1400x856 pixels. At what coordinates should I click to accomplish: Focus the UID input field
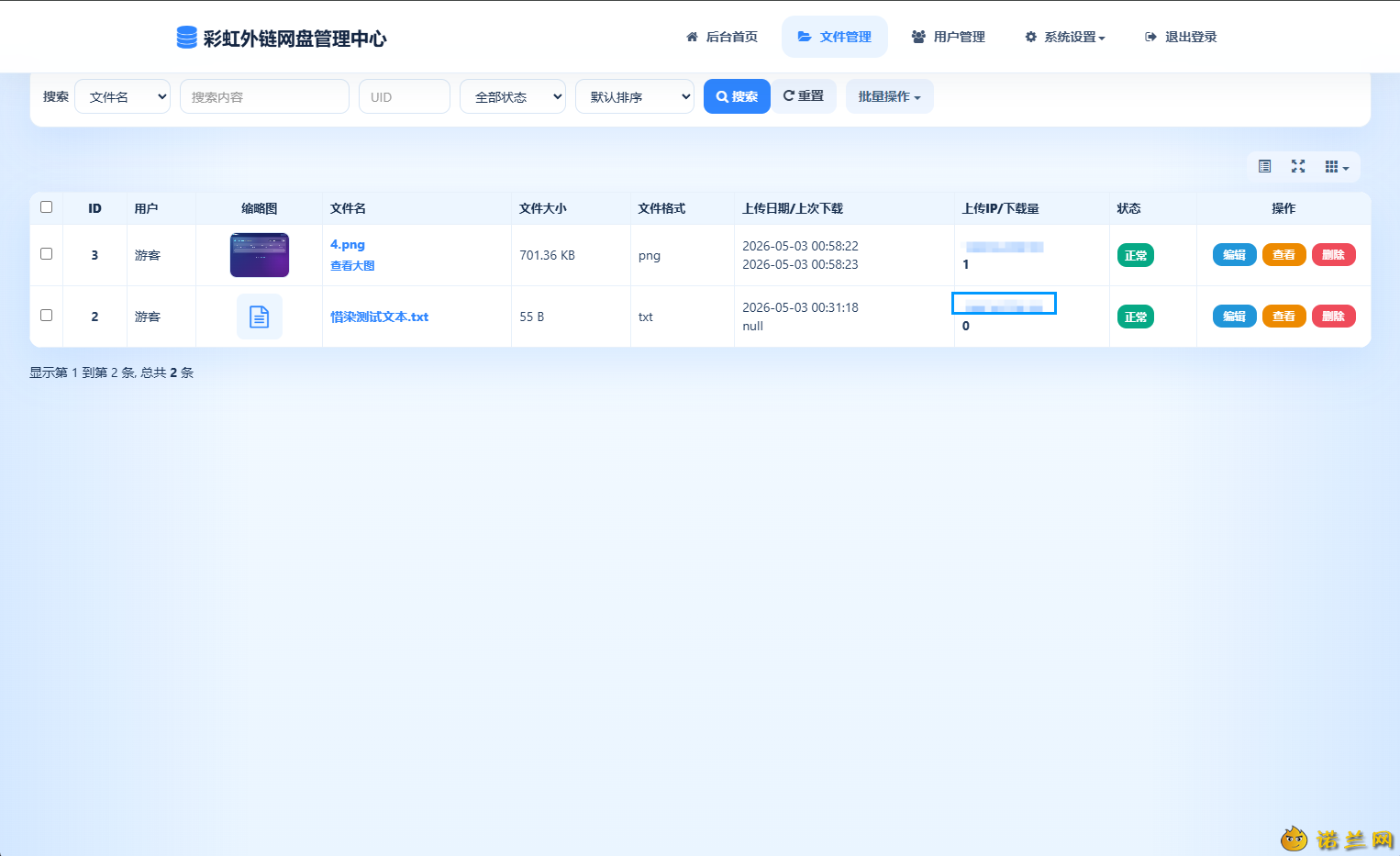click(405, 96)
